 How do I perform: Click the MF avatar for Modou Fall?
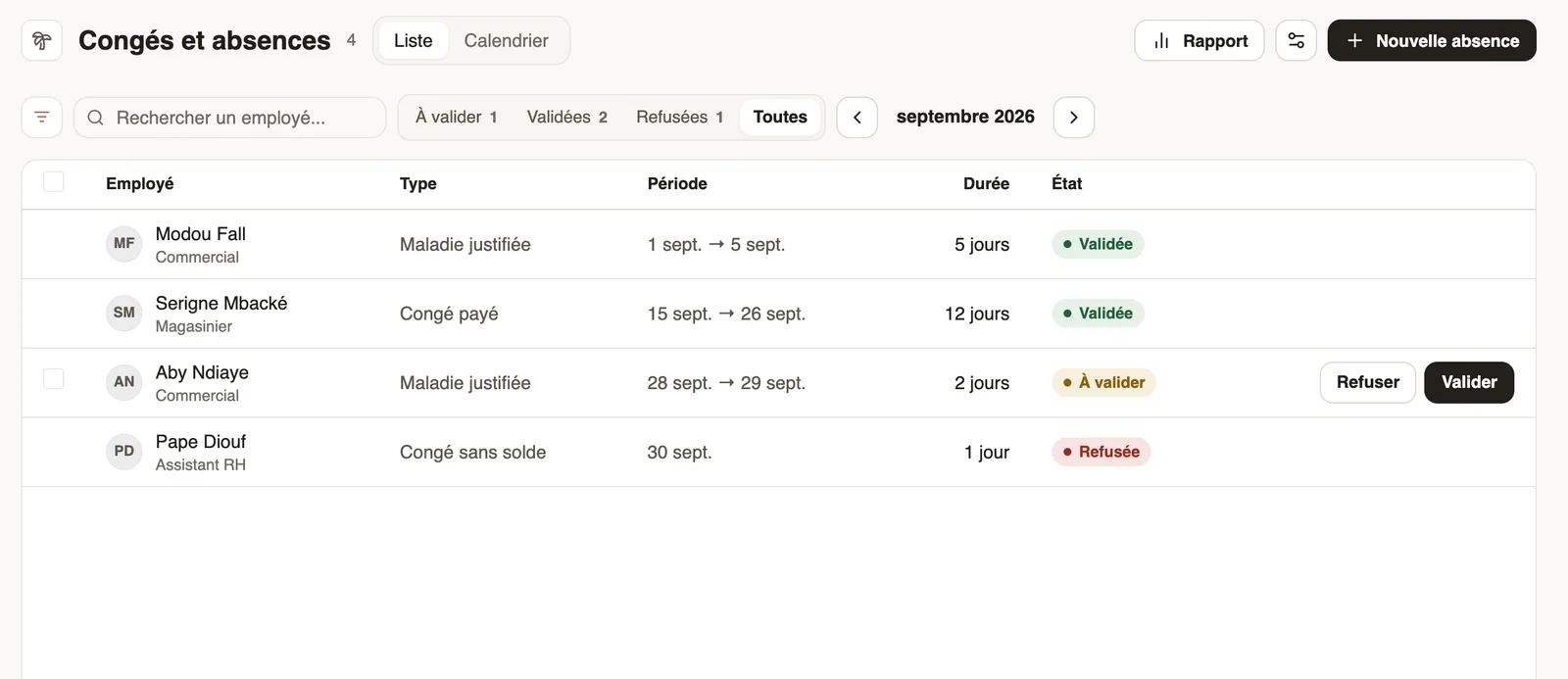pyautogui.click(x=124, y=244)
